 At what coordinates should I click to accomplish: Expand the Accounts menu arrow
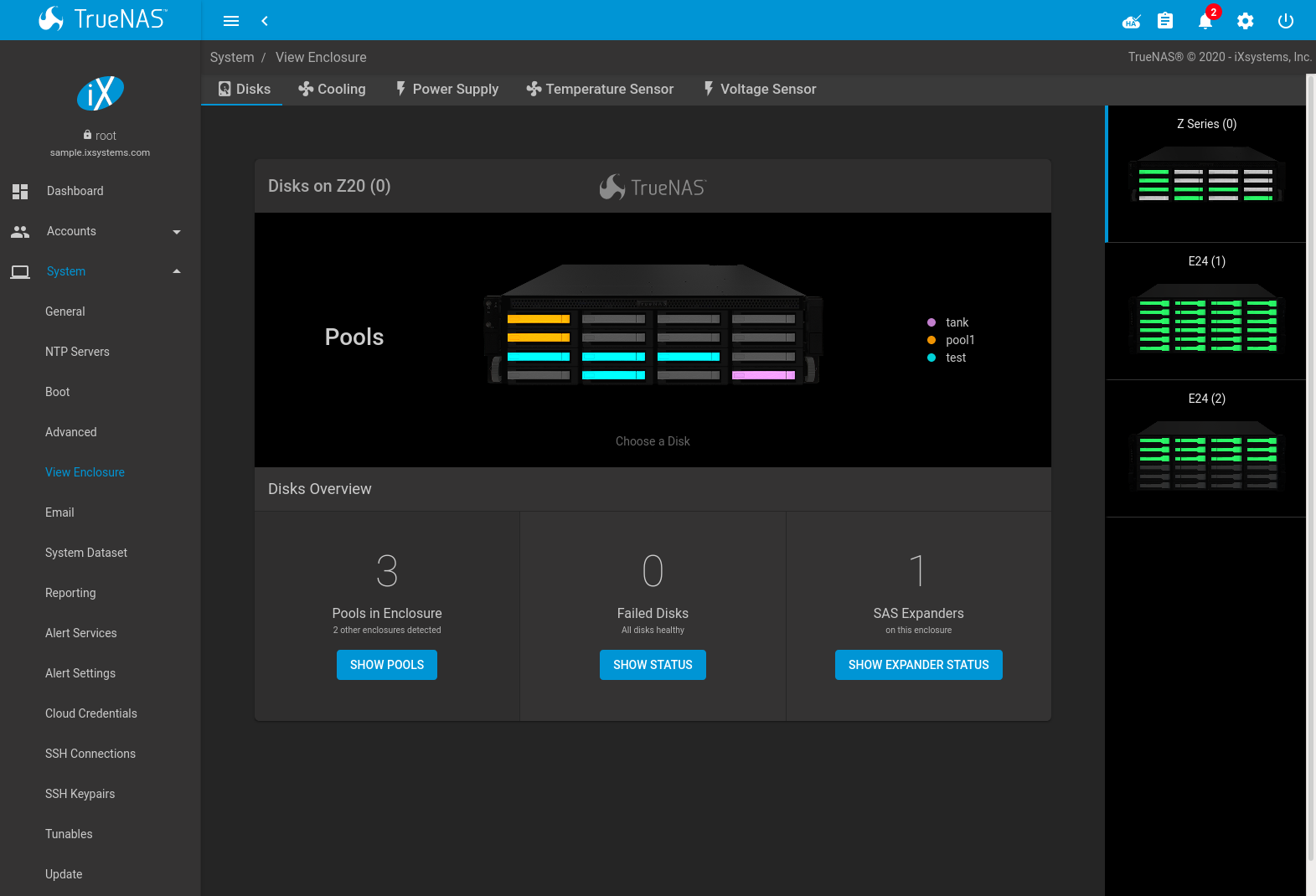pyautogui.click(x=176, y=231)
